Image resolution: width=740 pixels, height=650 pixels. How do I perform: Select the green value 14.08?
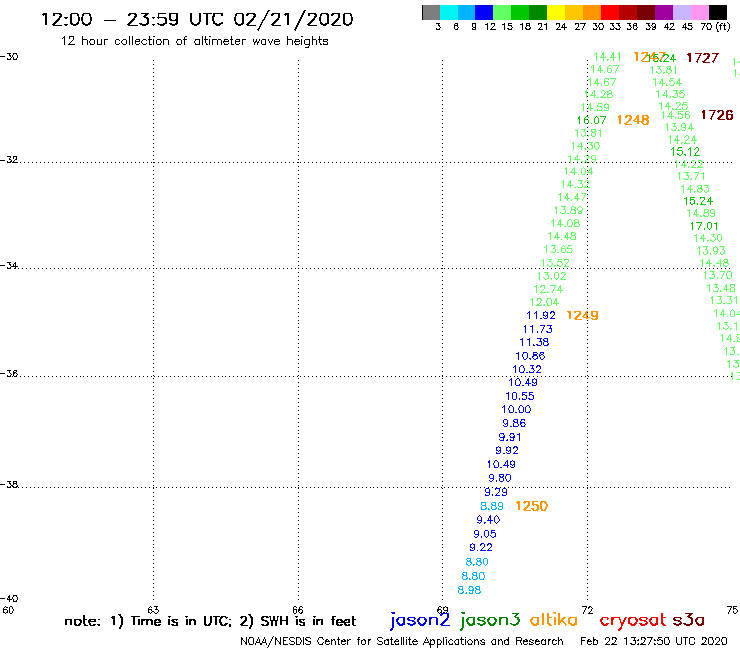(565, 223)
